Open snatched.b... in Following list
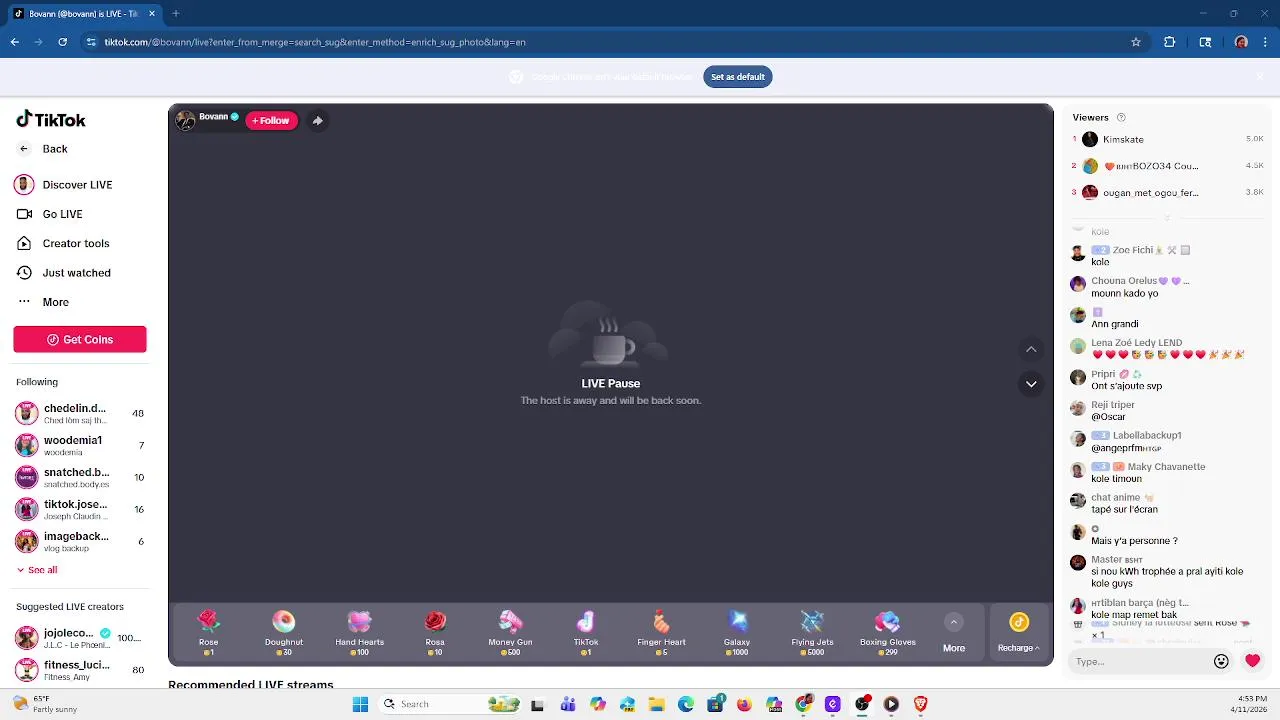 [x=80, y=477]
